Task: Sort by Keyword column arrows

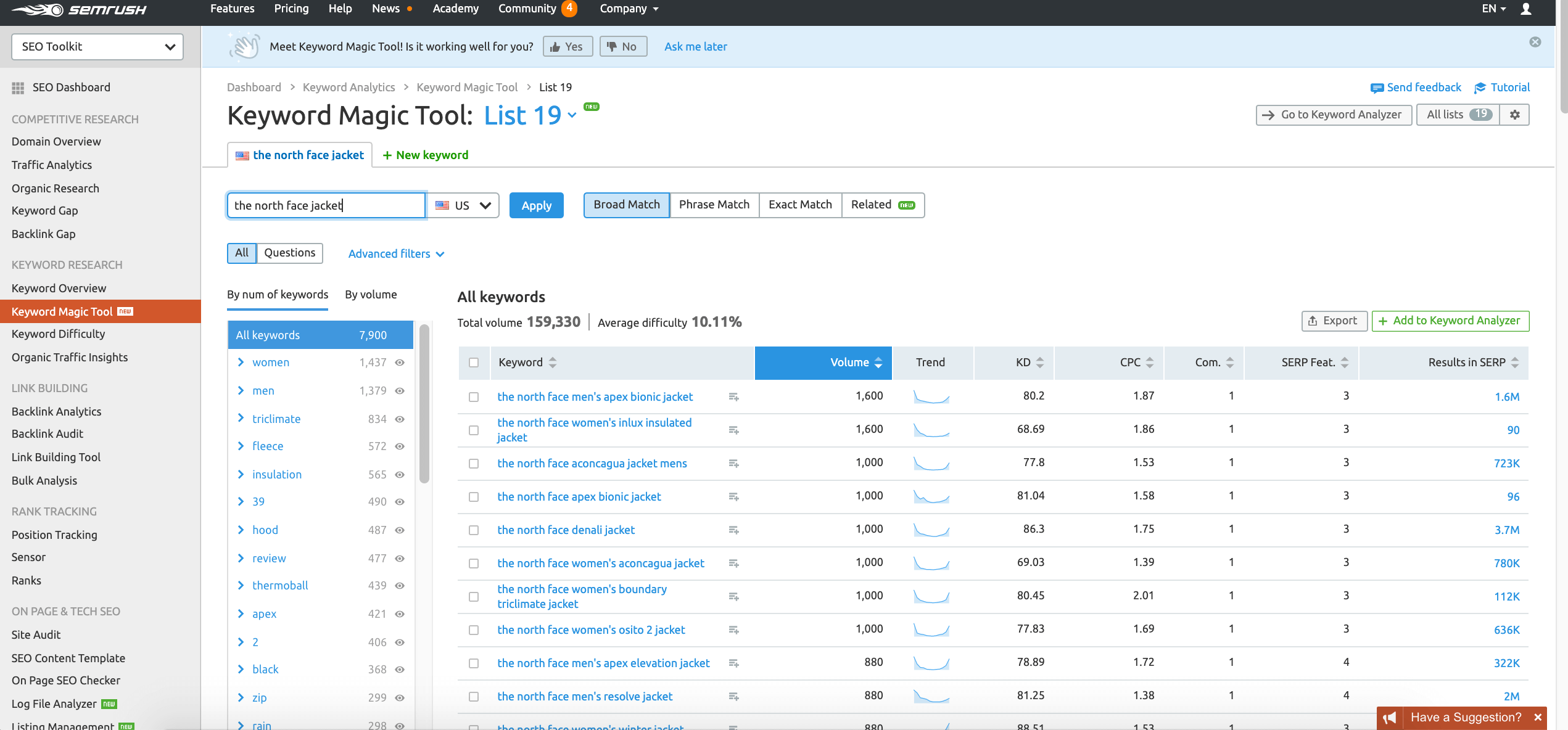Action: point(553,363)
